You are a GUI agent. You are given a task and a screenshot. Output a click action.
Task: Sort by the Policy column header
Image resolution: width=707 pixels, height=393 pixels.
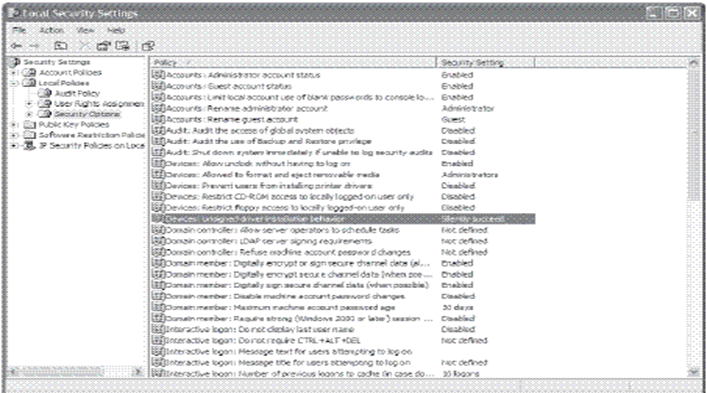click(x=293, y=62)
